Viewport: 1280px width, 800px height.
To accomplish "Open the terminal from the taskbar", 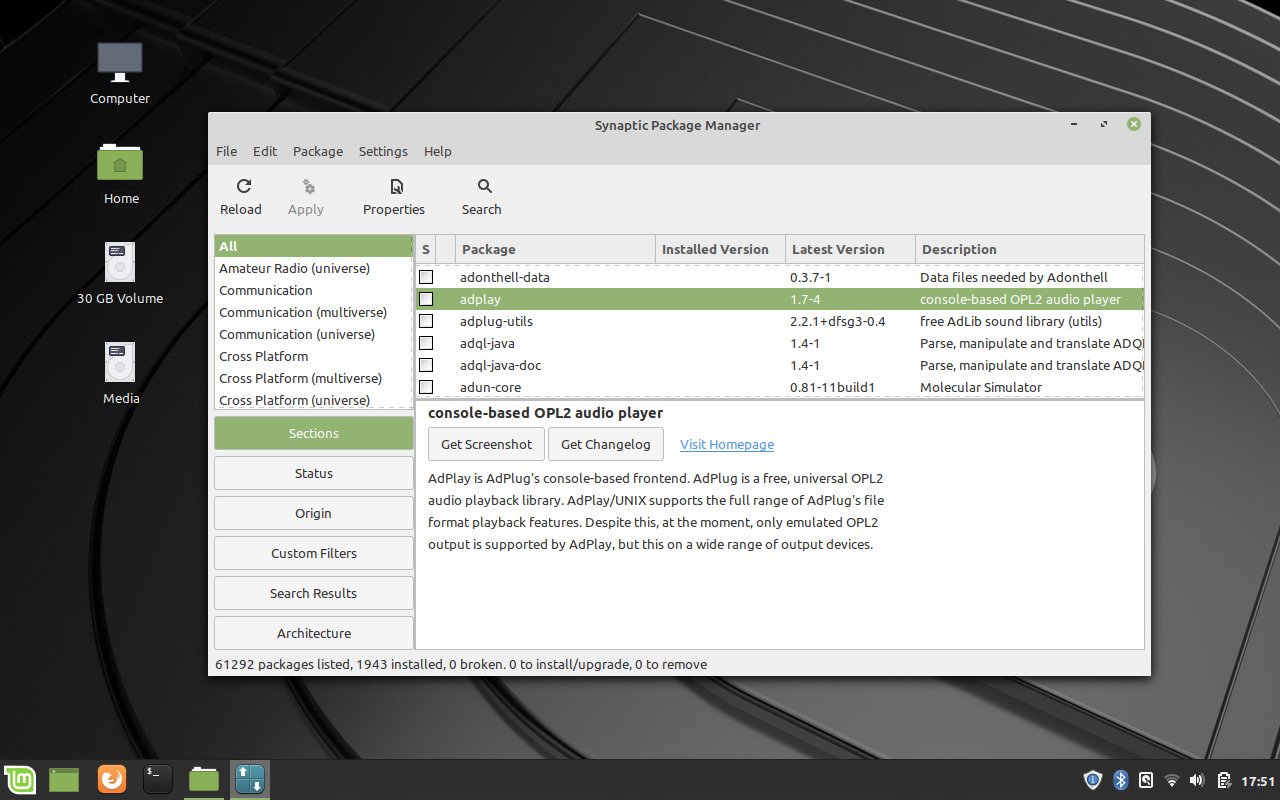I will coord(157,779).
